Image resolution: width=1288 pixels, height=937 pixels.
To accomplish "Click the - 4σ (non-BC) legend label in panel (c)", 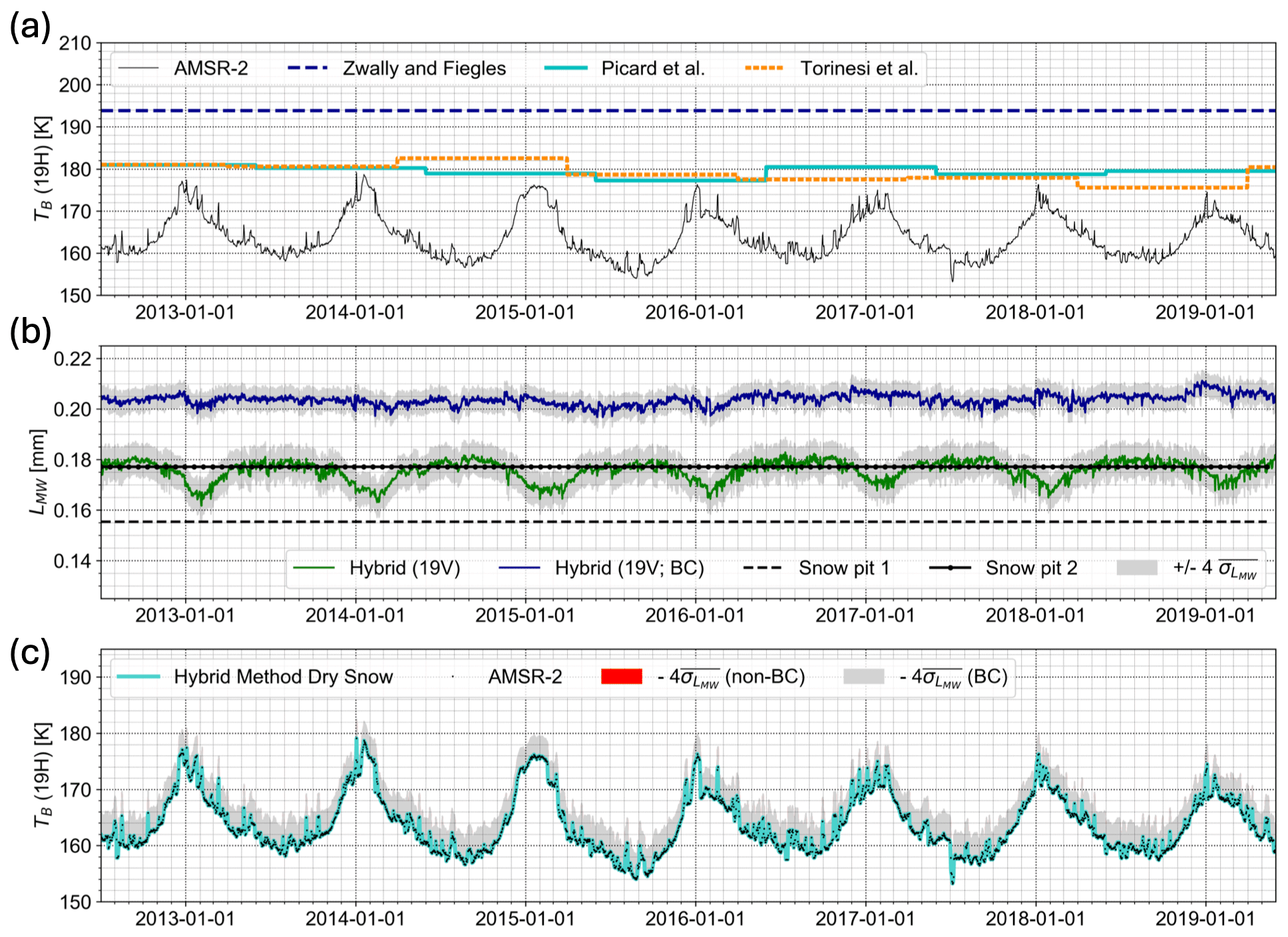I will coord(732,677).
